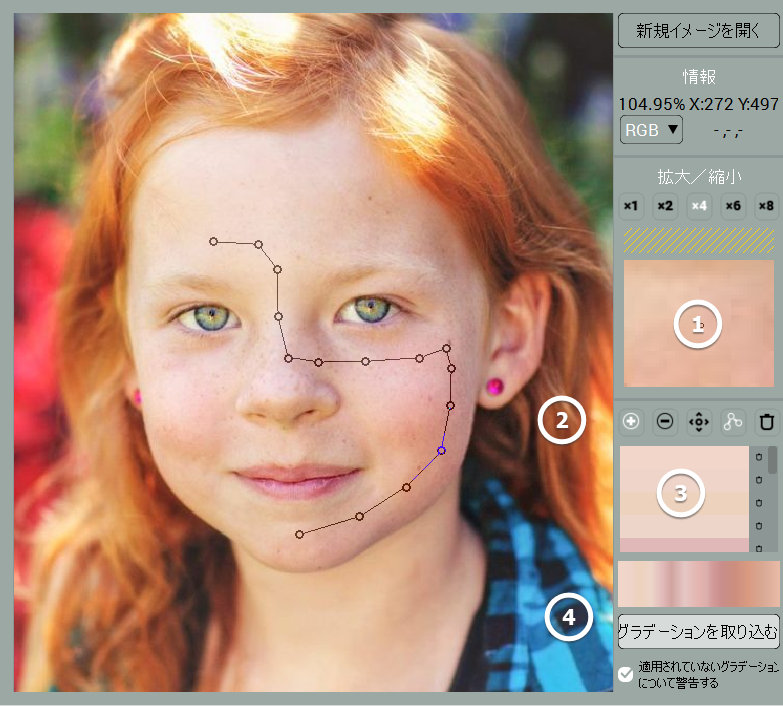Click the magnified skin preview thumbnail

coord(699,323)
